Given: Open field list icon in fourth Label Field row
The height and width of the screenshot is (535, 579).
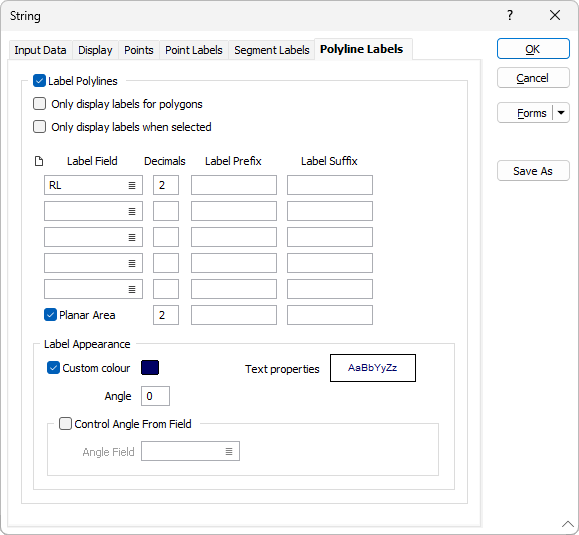Looking at the screenshot, I should [x=132, y=263].
